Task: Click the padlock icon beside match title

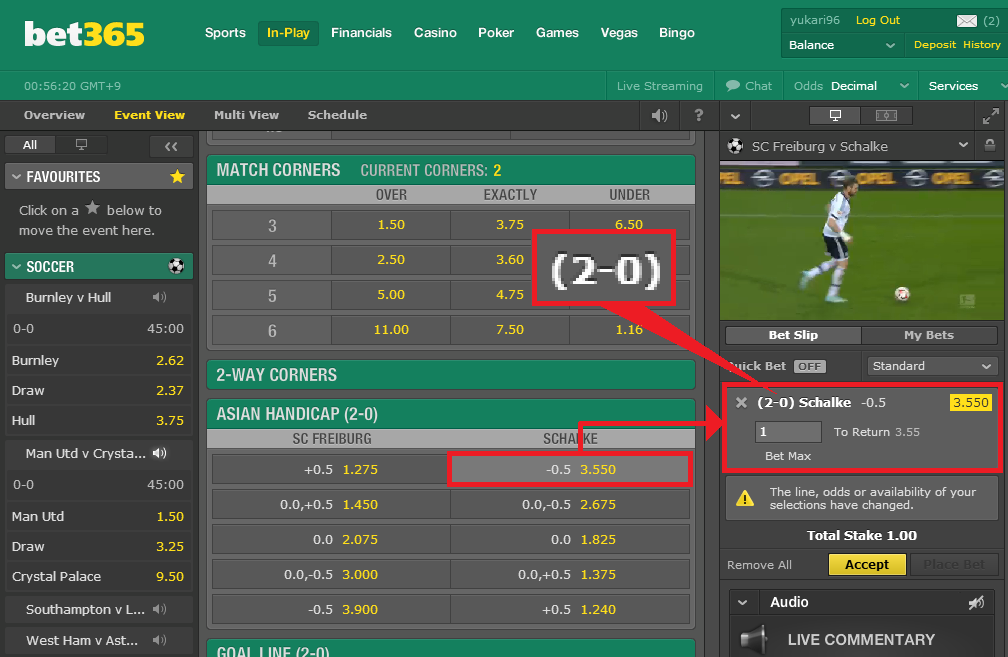Action: pyautogui.click(x=990, y=145)
